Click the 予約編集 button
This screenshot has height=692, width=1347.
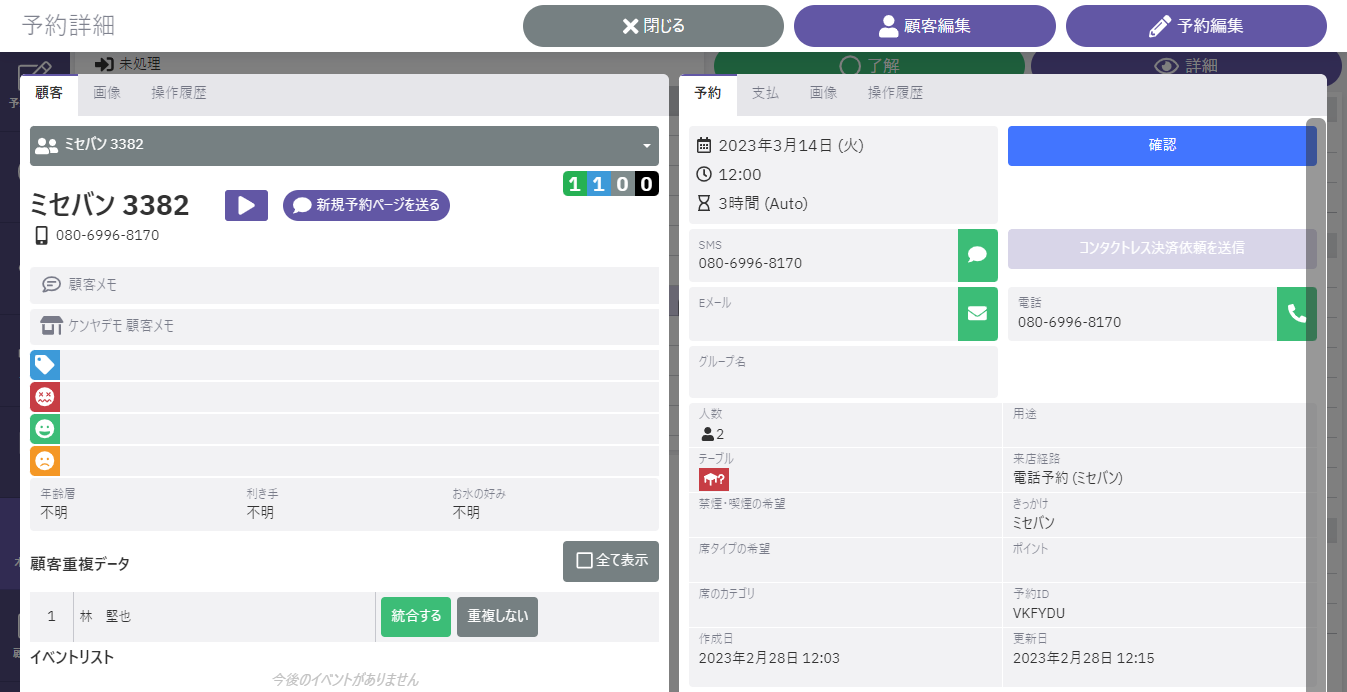(1196, 26)
